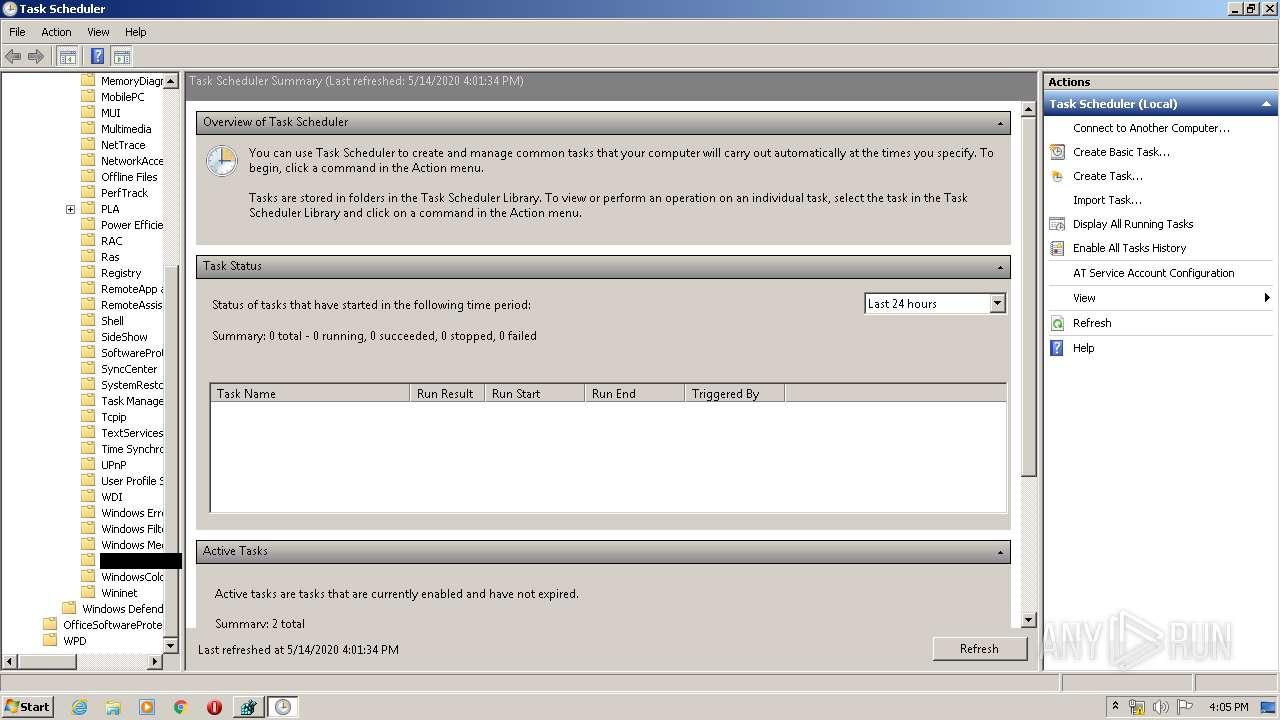This screenshot has height=720, width=1280.
Task: Click the Start button
Action: [27, 707]
